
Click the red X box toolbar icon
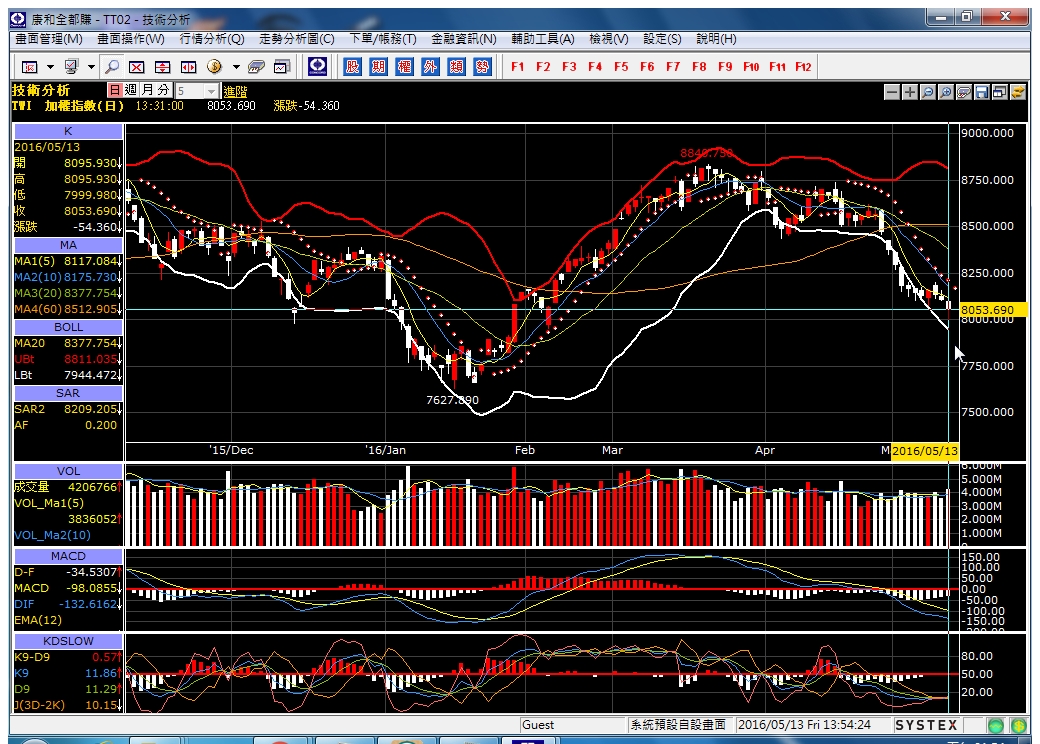click(137, 66)
